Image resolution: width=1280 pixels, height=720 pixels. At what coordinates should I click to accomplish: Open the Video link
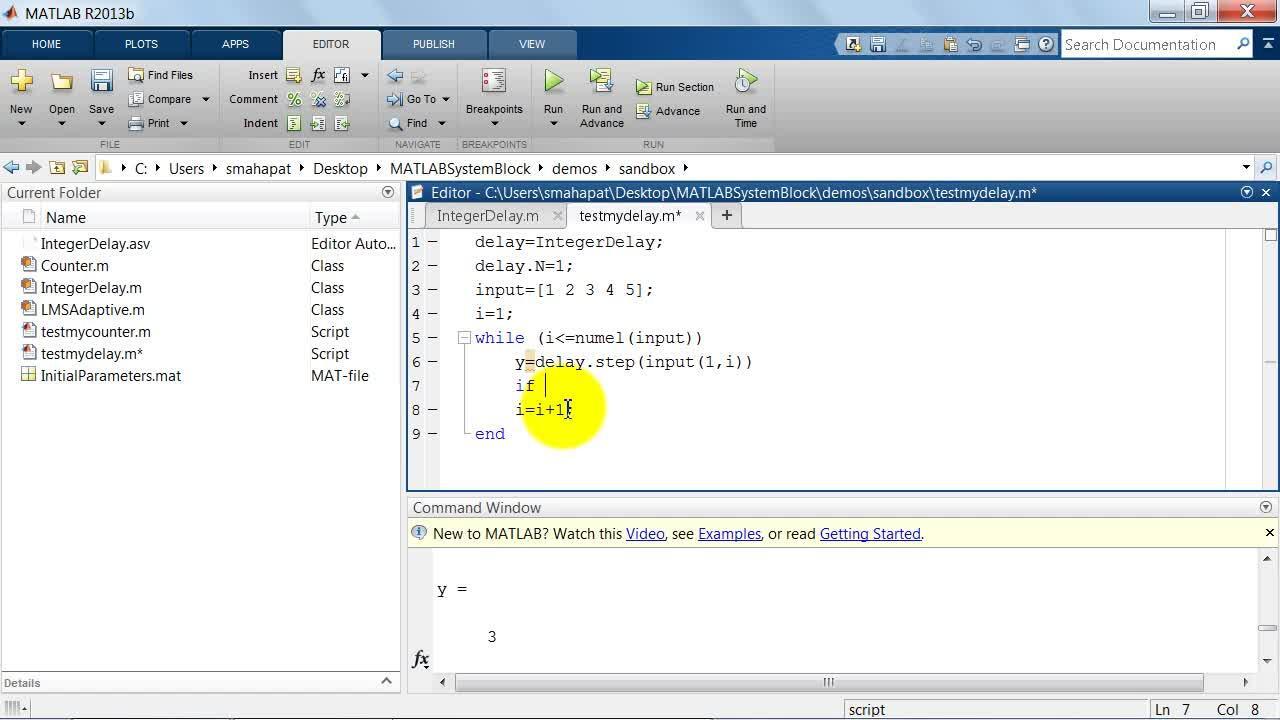[x=645, y=533]
